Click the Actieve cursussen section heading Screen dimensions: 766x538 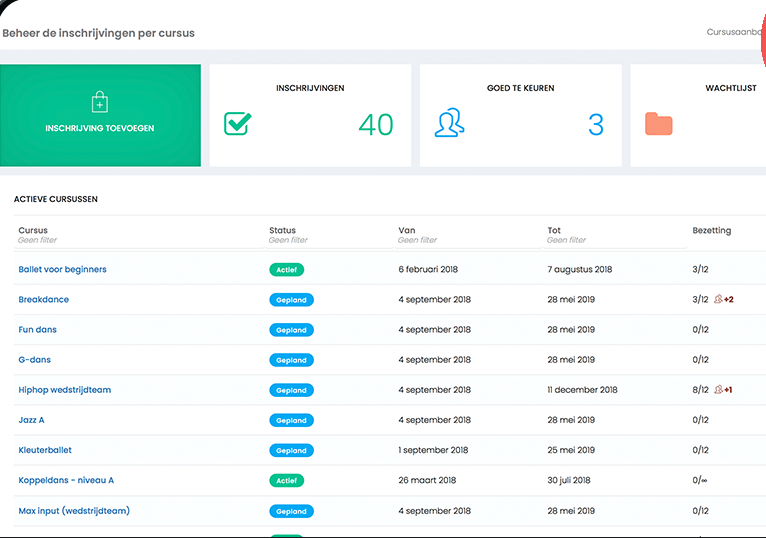point(56,199)
